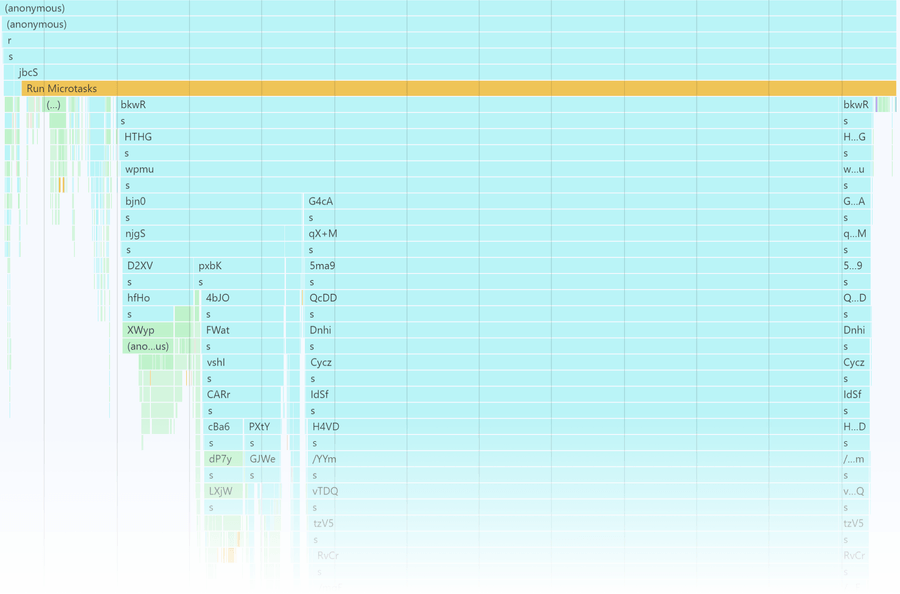
Task: Click the 5ma9 call frame
Action: [573, 266]
